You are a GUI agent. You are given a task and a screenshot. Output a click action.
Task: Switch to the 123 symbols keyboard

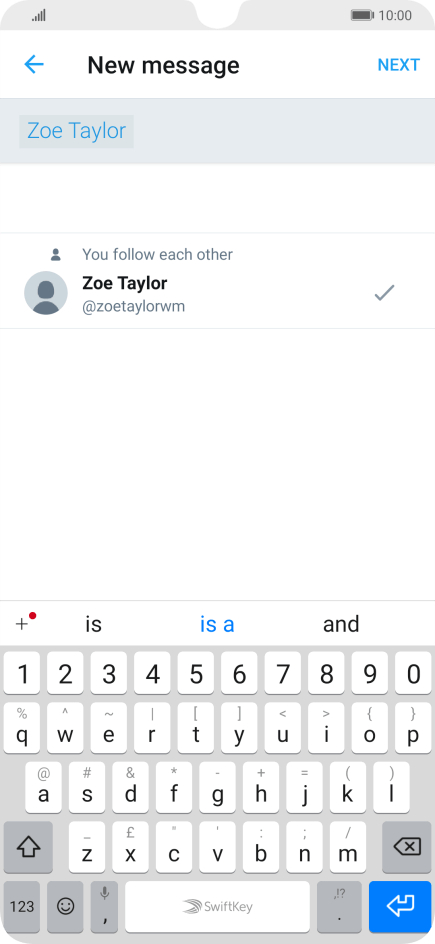click(x=22, y=907)
